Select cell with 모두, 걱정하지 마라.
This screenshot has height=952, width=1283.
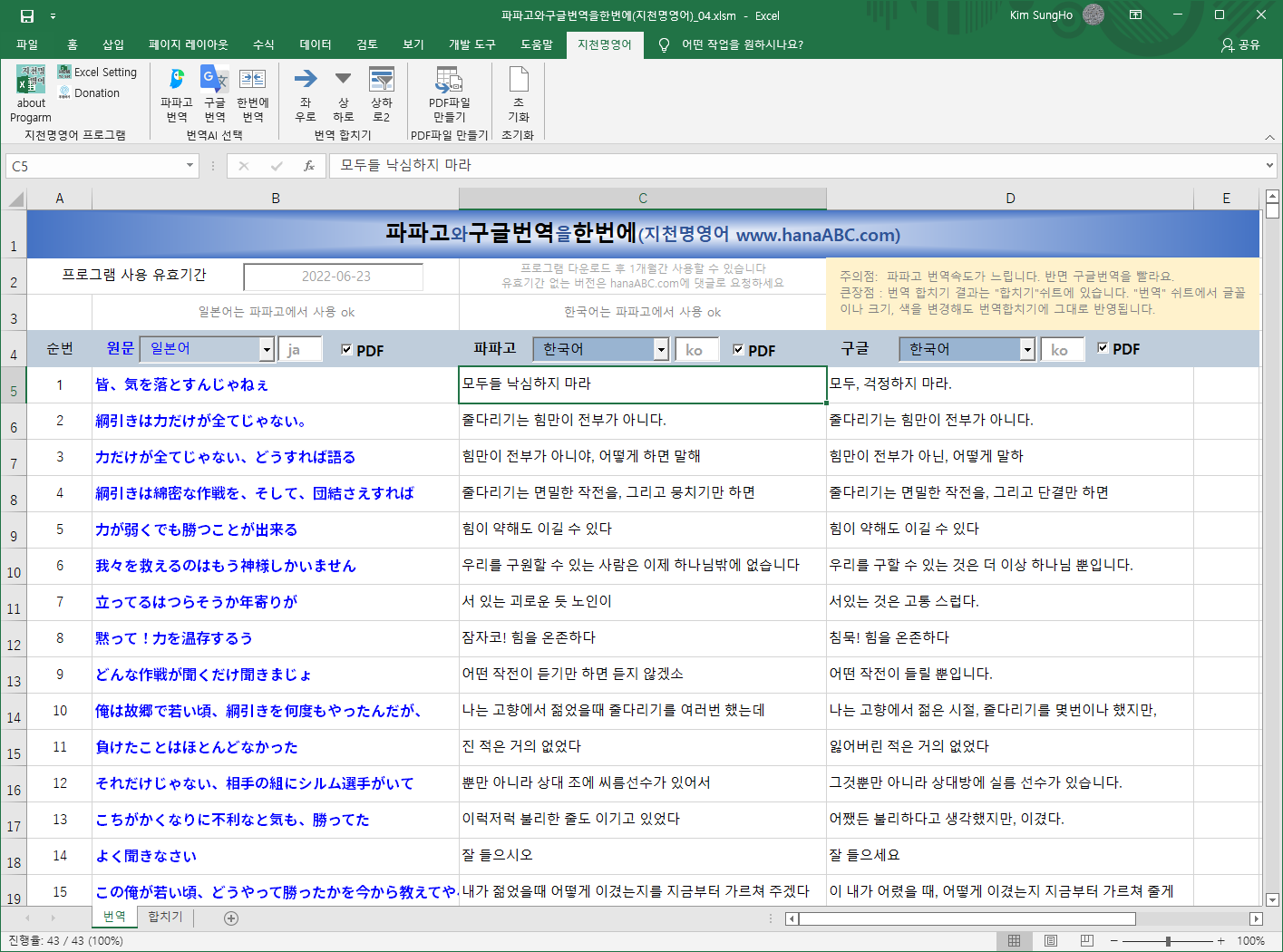tap(1010, 384)
